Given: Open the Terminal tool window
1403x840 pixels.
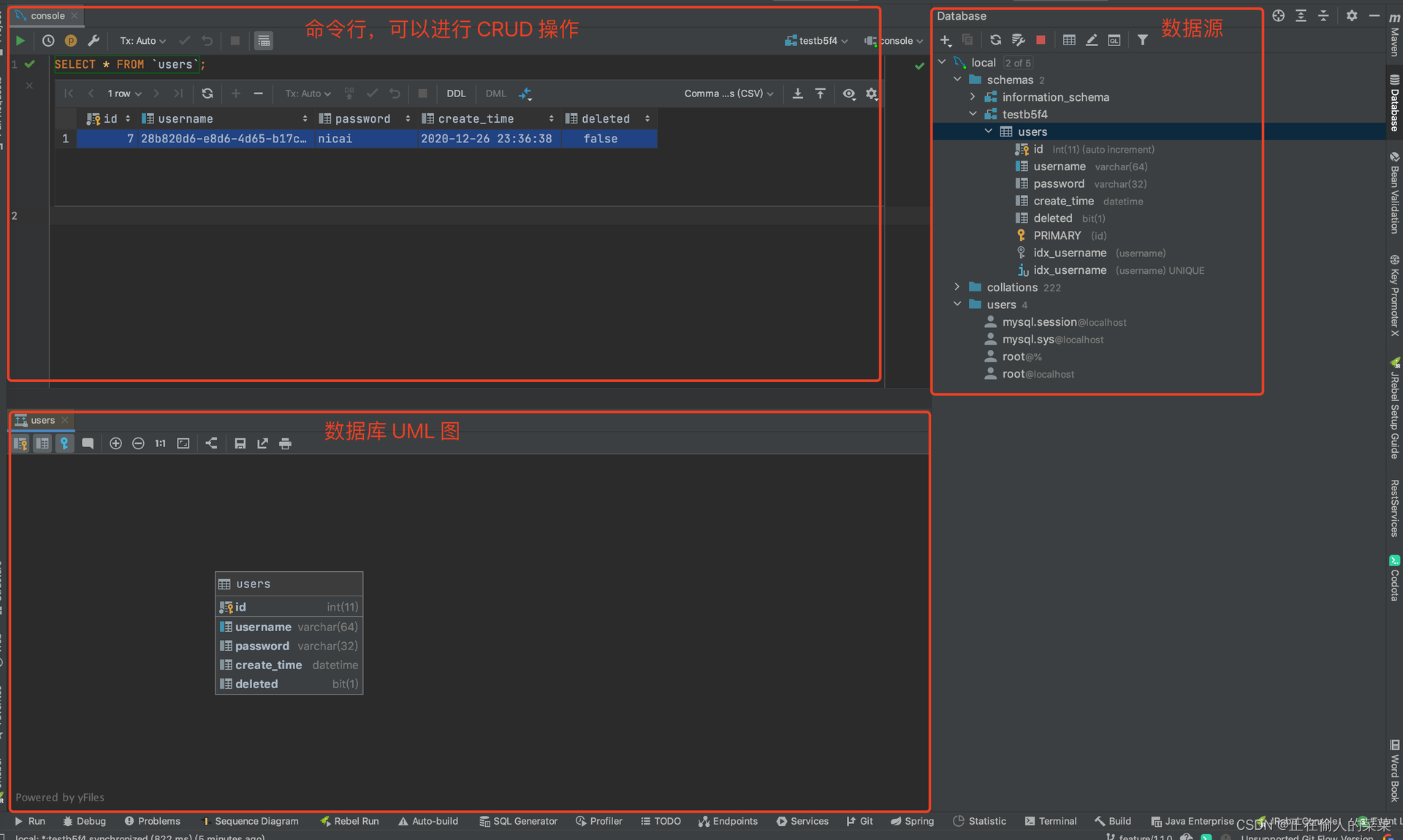Looking at the screenshot, I should click(1051, 821).
